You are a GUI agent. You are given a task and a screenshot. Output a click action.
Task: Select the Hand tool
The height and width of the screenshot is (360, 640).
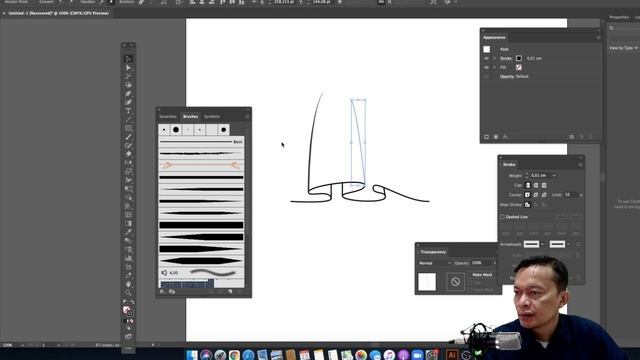click(x=129, y=284)
